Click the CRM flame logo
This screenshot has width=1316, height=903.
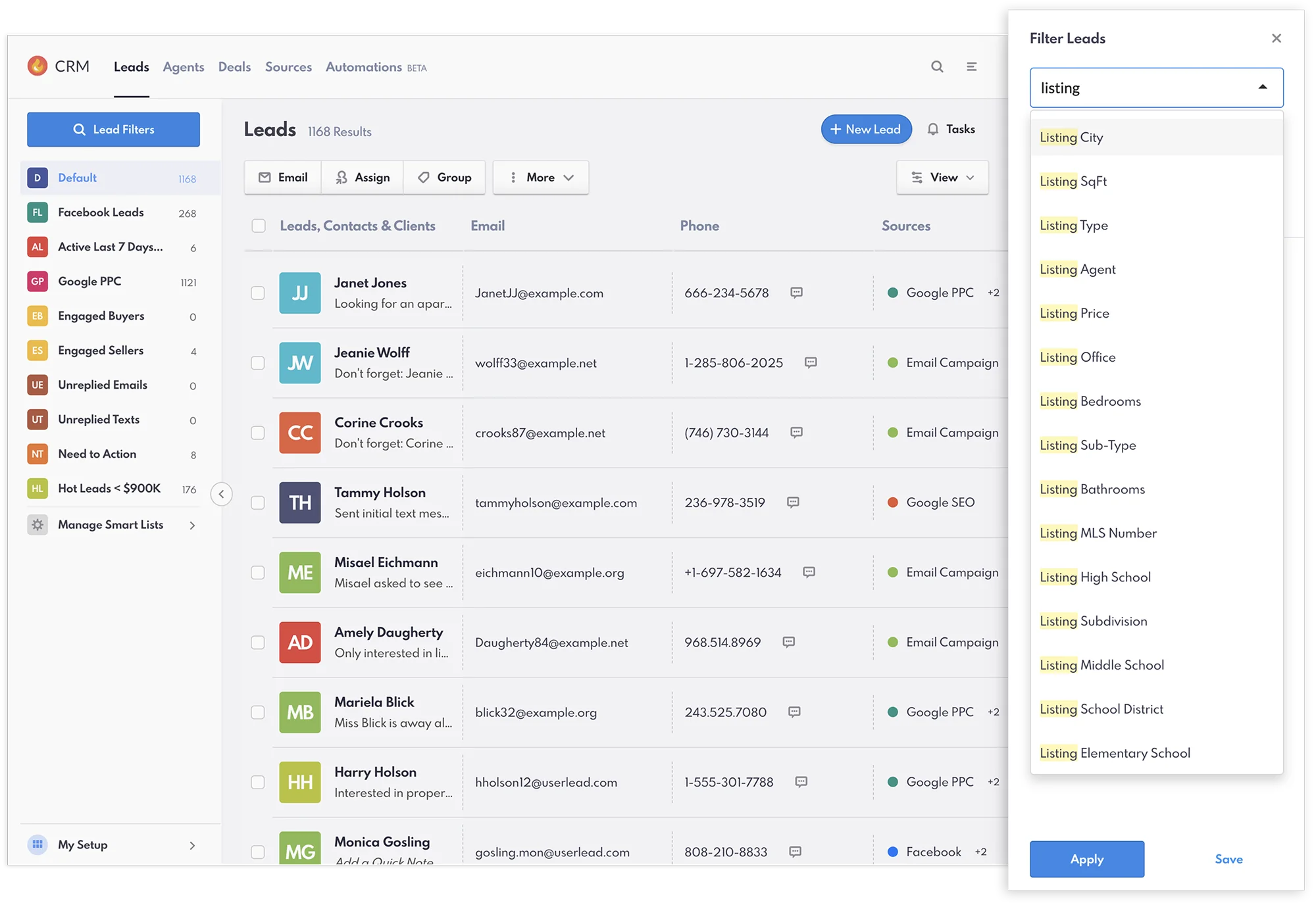[38, 66]
